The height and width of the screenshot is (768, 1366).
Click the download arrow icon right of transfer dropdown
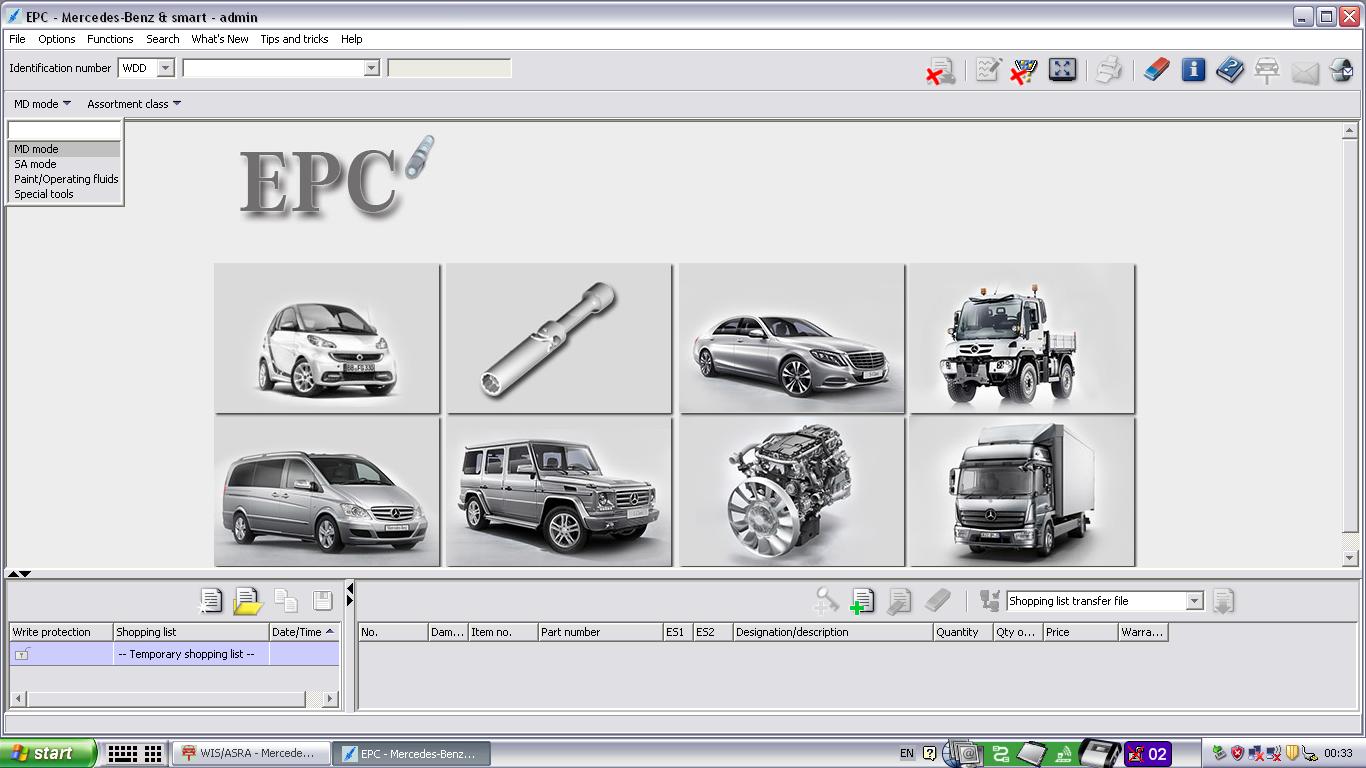coord(1223,600)
